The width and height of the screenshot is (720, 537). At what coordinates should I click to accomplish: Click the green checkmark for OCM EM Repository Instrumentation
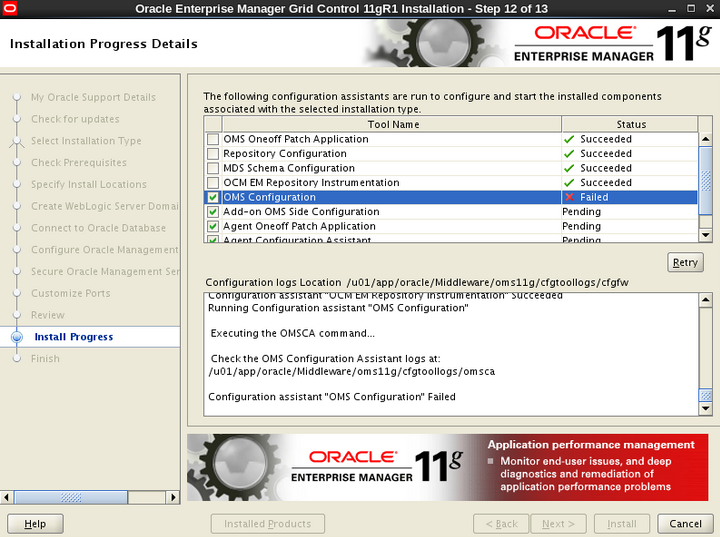coord(569,183)
